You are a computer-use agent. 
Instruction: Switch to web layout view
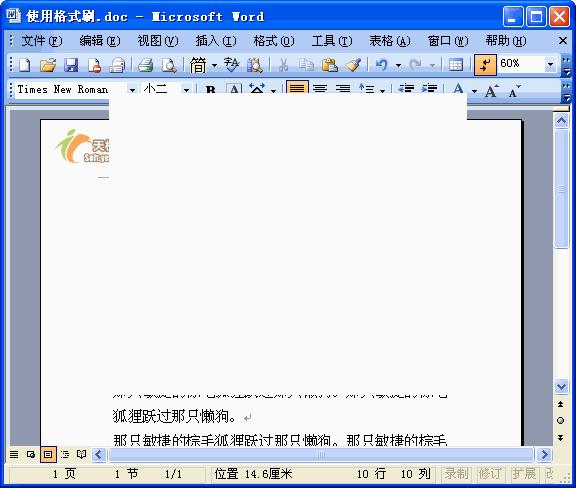pos(31,455)
